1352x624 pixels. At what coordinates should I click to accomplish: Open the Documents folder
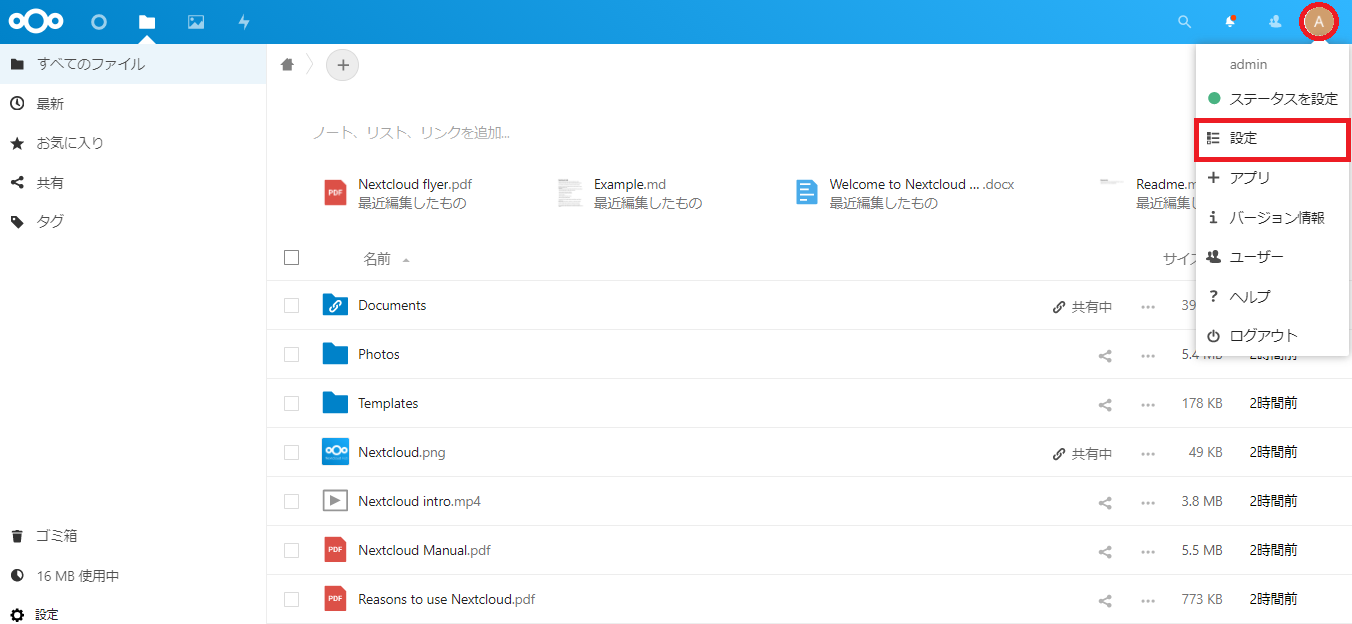click(392, 306)
